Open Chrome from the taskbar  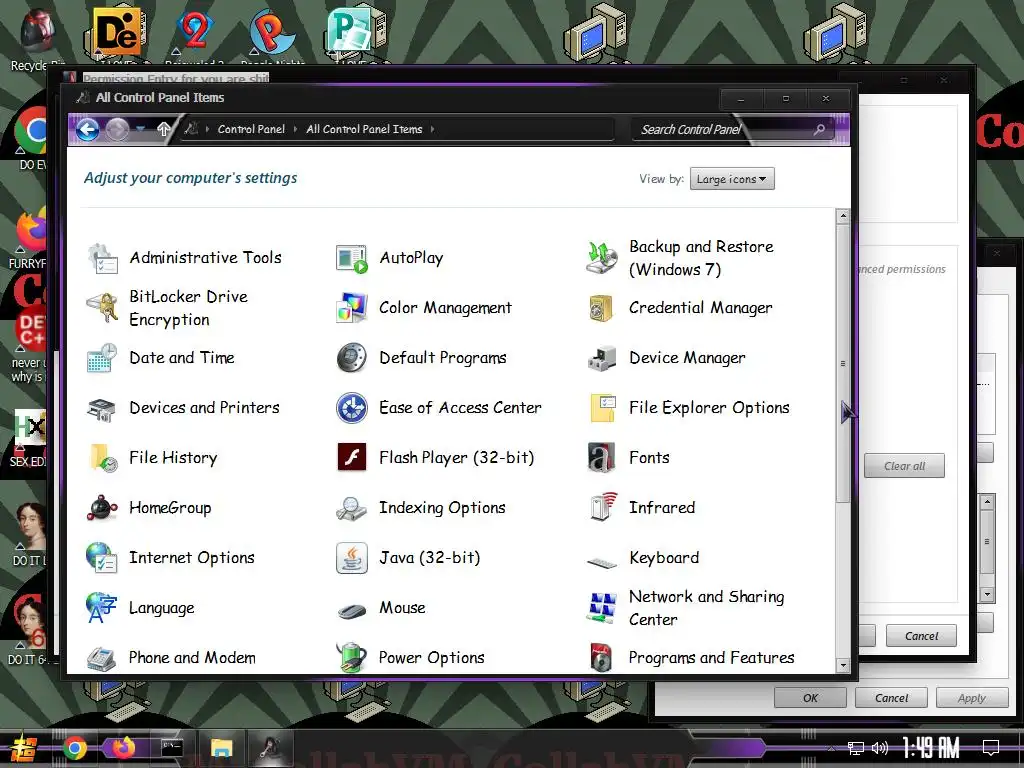coord(74,748)
